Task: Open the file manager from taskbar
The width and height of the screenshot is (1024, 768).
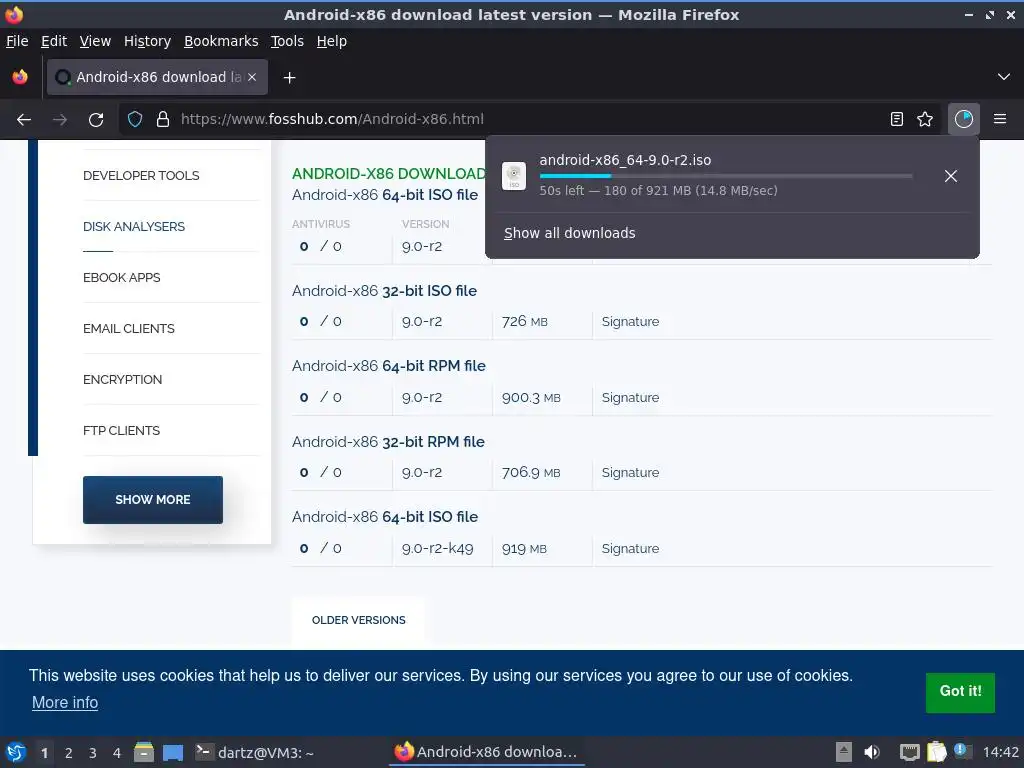Action: pyautogui.click(x=144, y=752)
